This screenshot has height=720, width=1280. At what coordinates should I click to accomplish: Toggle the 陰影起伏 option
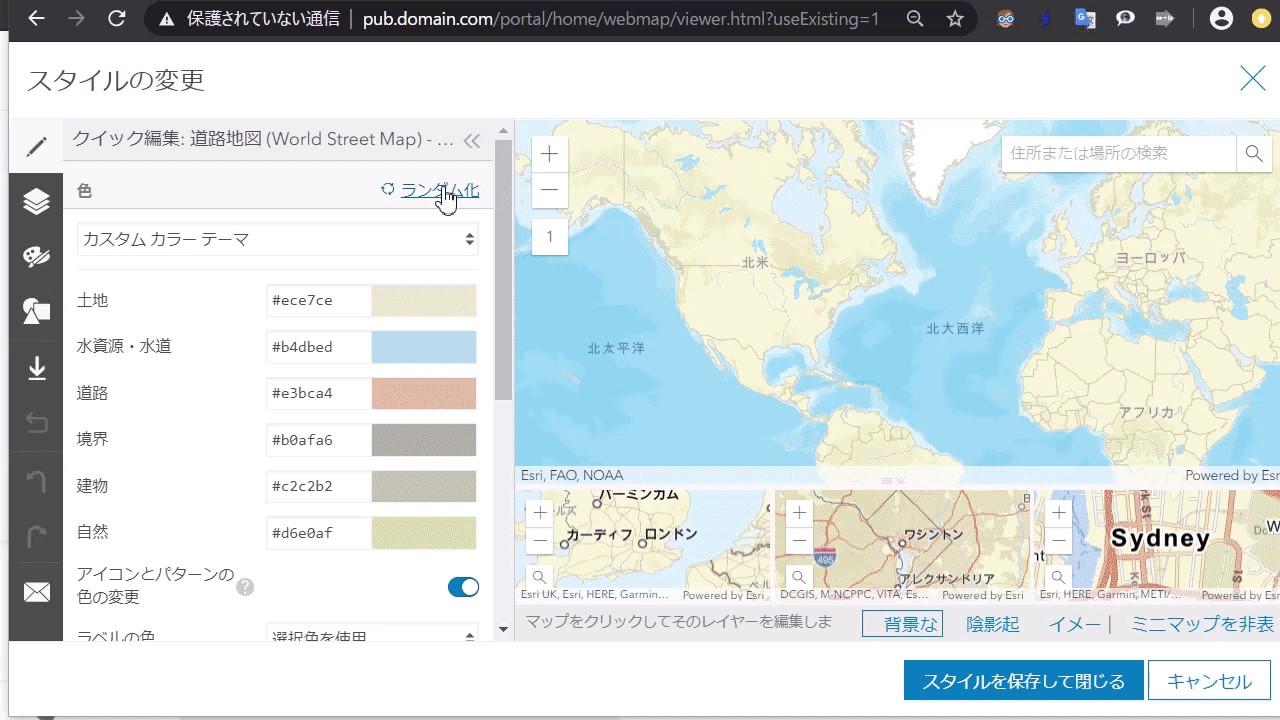[993, 624]
